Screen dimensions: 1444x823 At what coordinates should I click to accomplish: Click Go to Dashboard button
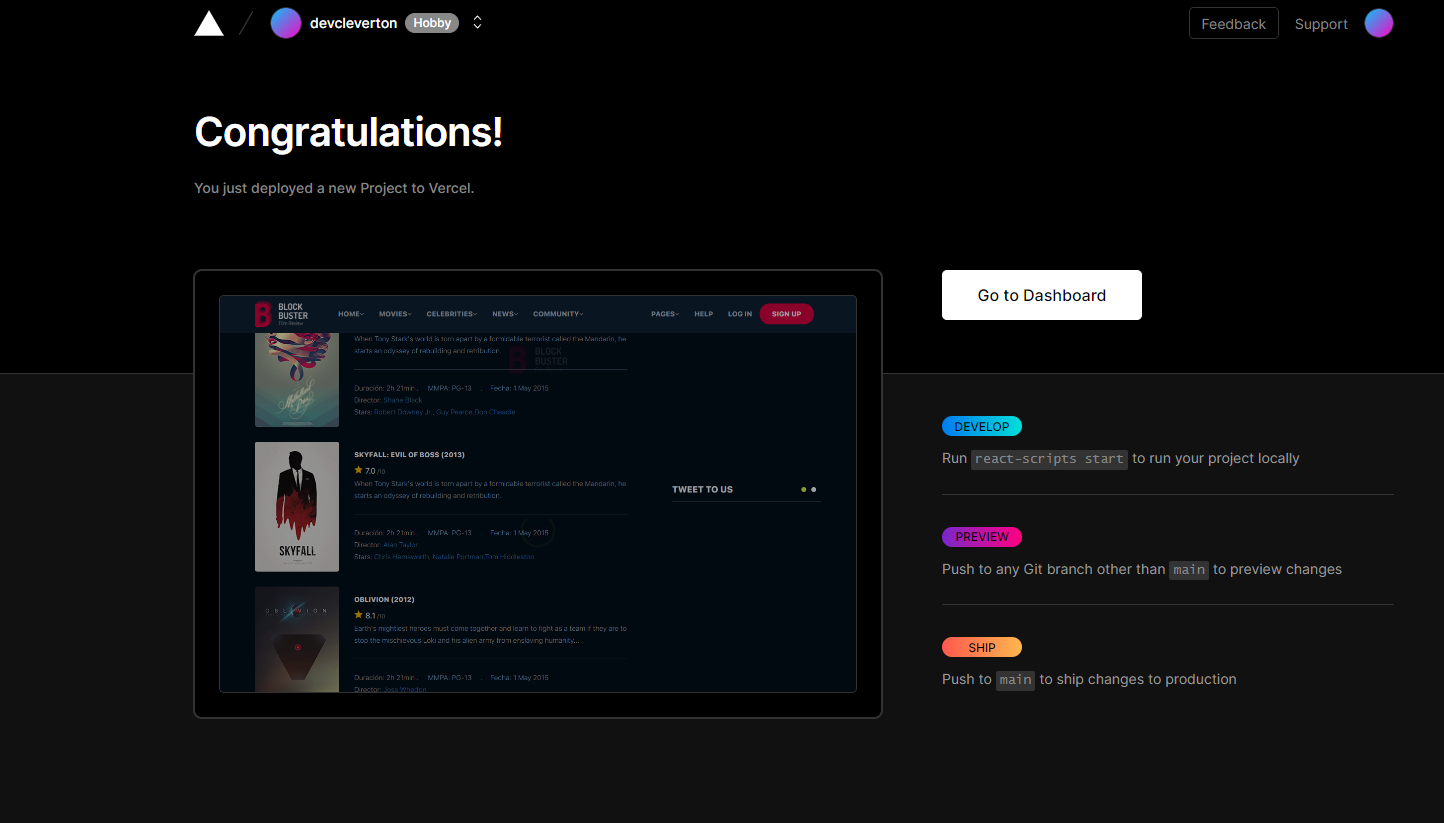[x=1041, y=295]
